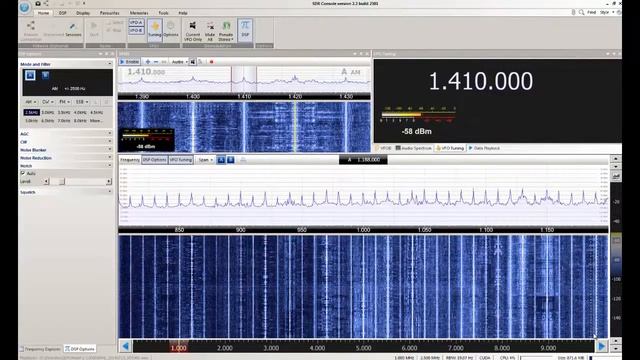Click the large 1.410.000 frequency display
This screenshot has width=640, height=360.
pos(480,81)
